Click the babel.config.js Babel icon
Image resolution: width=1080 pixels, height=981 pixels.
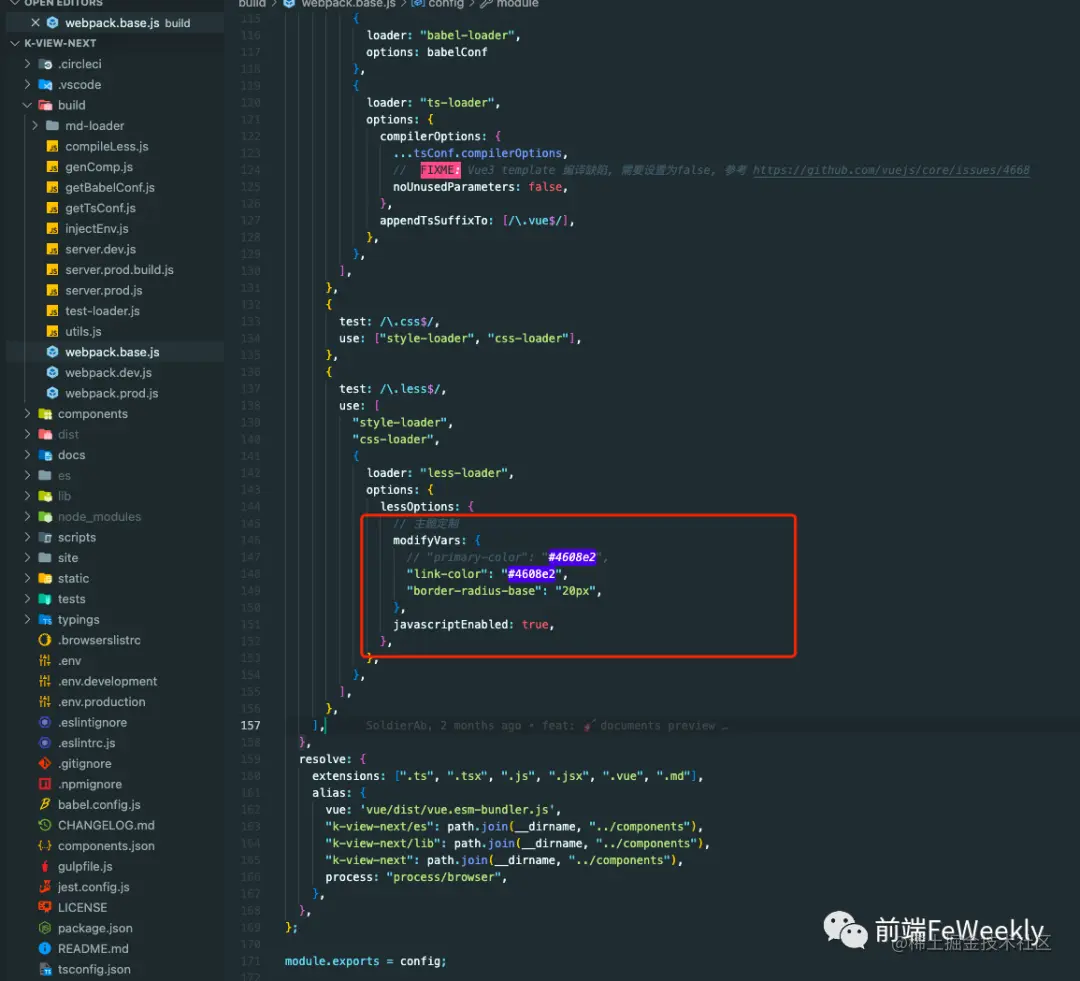click(x=45, y=805)
